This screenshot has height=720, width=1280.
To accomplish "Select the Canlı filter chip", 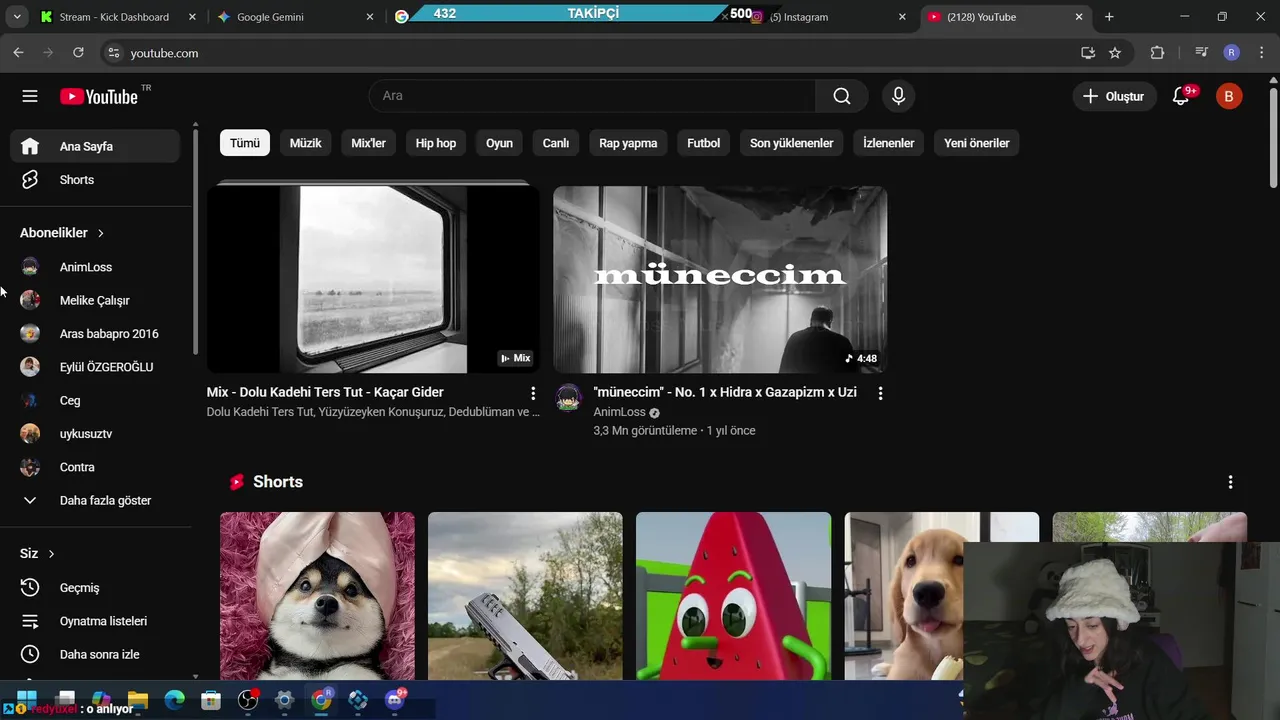I will pyautogui.click(x=556, y=143).
